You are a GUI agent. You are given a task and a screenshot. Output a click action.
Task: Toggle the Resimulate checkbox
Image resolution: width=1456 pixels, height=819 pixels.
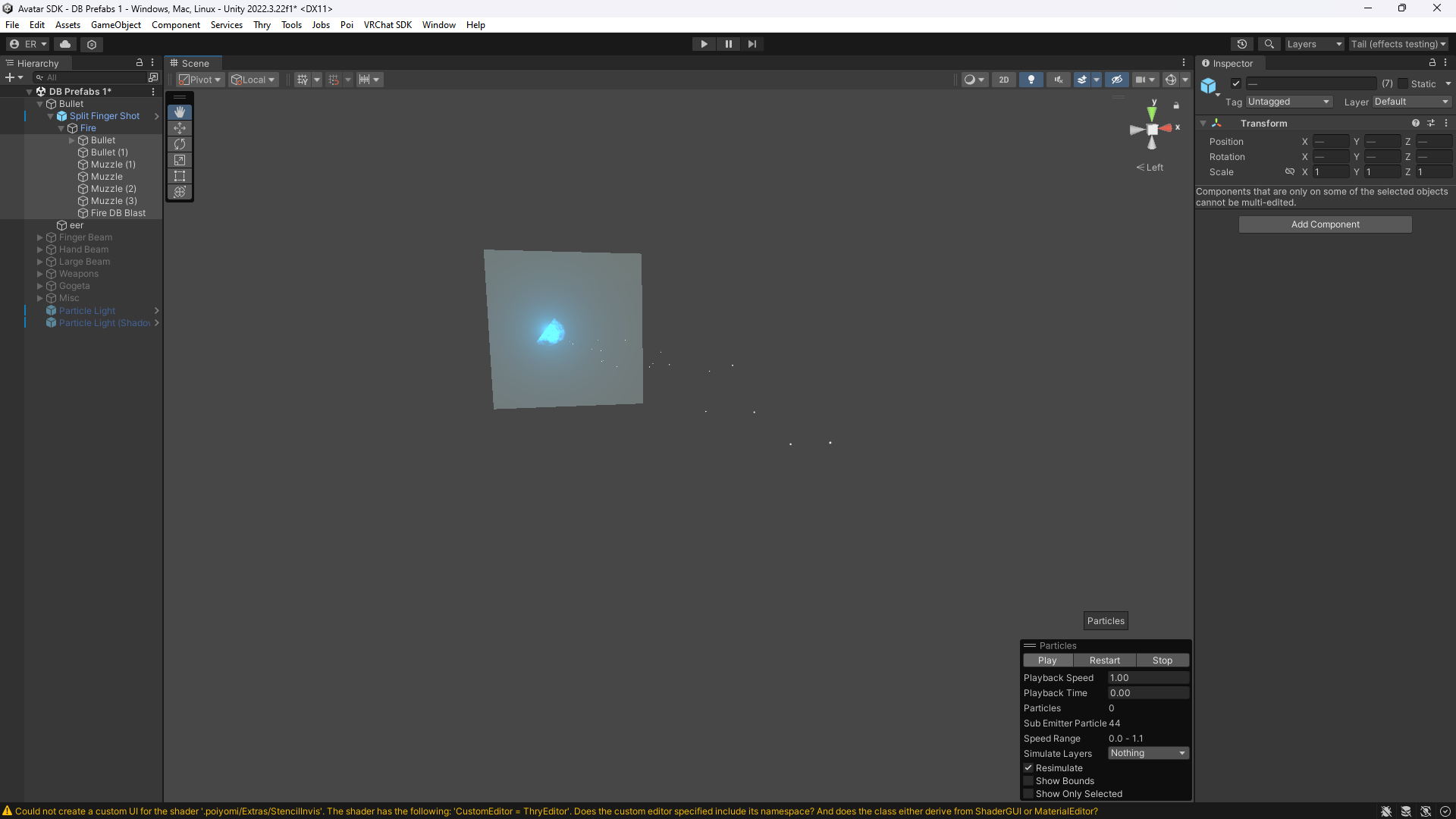click(1028, 767)
